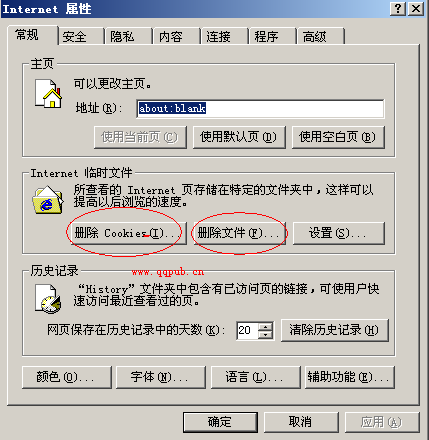Switch to the 安全 tab
The width and height of the screenshot is (429, 440).
tap(80, 36)
